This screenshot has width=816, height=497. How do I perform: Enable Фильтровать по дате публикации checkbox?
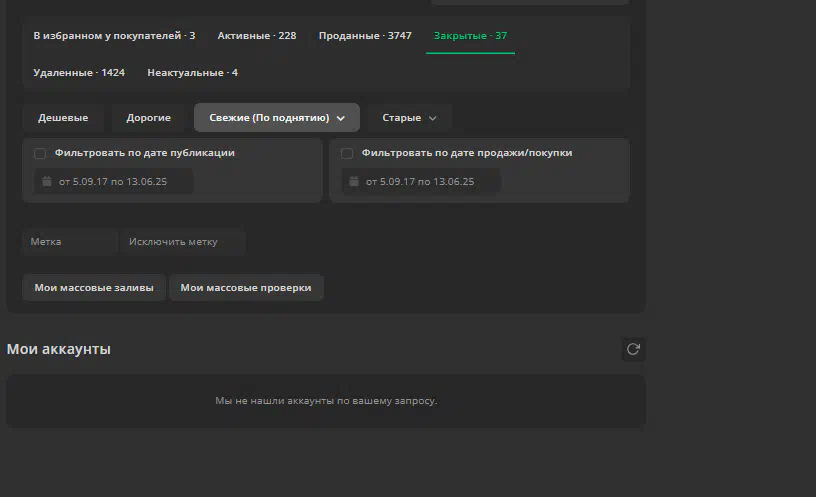tap(40, 153)
